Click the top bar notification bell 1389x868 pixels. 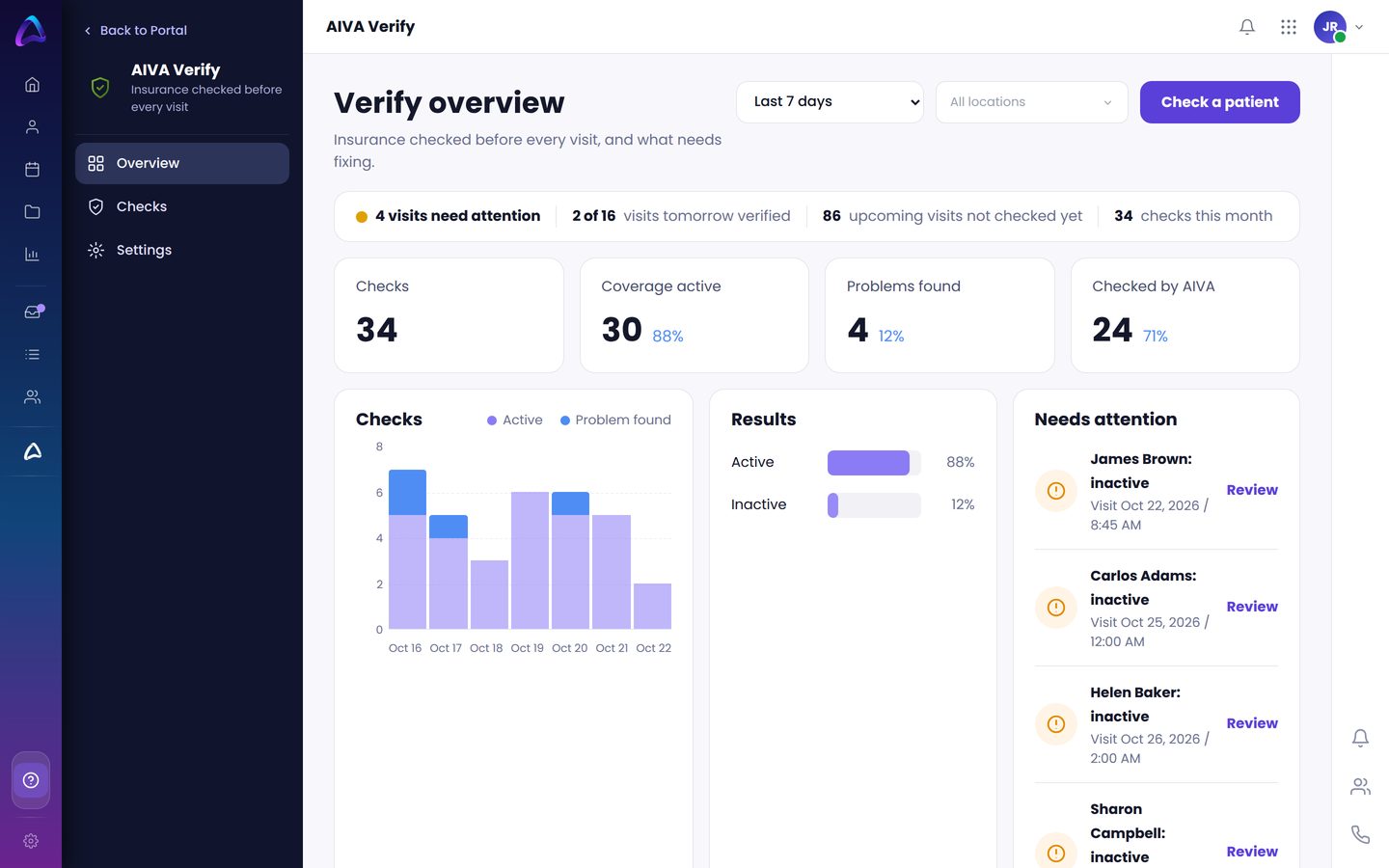(x=1247, y=27)
